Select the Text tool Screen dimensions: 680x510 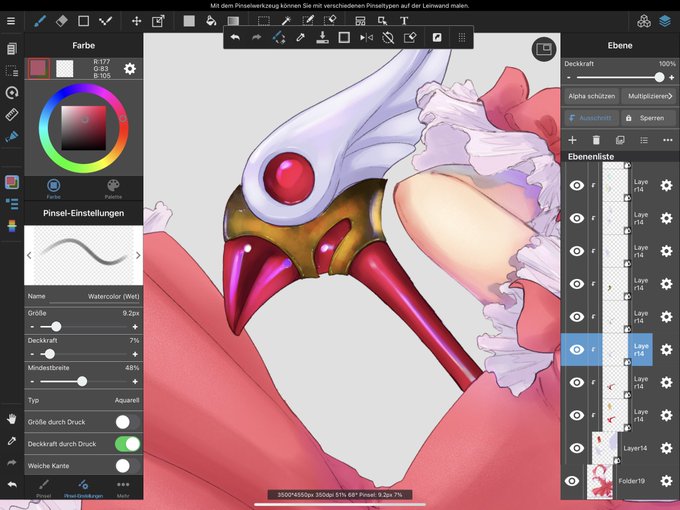(404, 21)
